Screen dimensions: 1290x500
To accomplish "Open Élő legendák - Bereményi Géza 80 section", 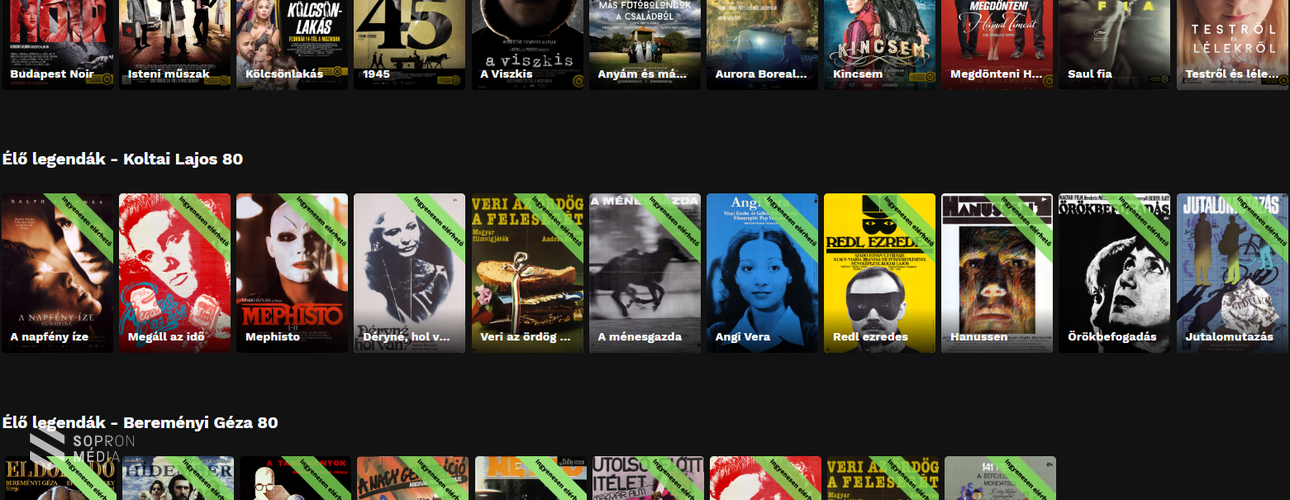I will tap(140, 423).
